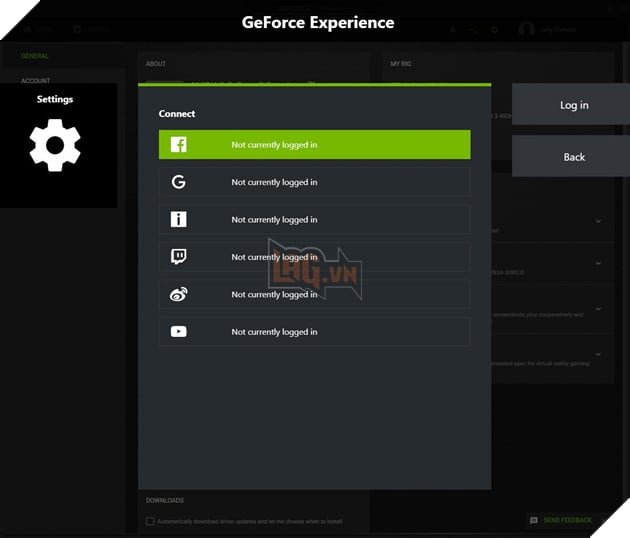Image resolution: width=630 pixels, height=538 pixels.
Task: Toggle automatically download driver updates checkbox
Action: [x=150, y=521]
